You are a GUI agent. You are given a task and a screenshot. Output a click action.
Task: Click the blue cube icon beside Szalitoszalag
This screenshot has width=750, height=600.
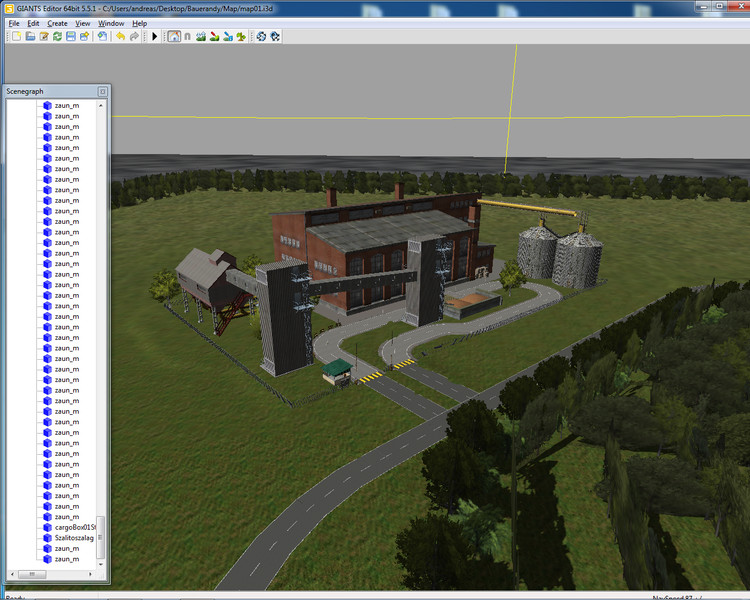(x=47, y=538)
